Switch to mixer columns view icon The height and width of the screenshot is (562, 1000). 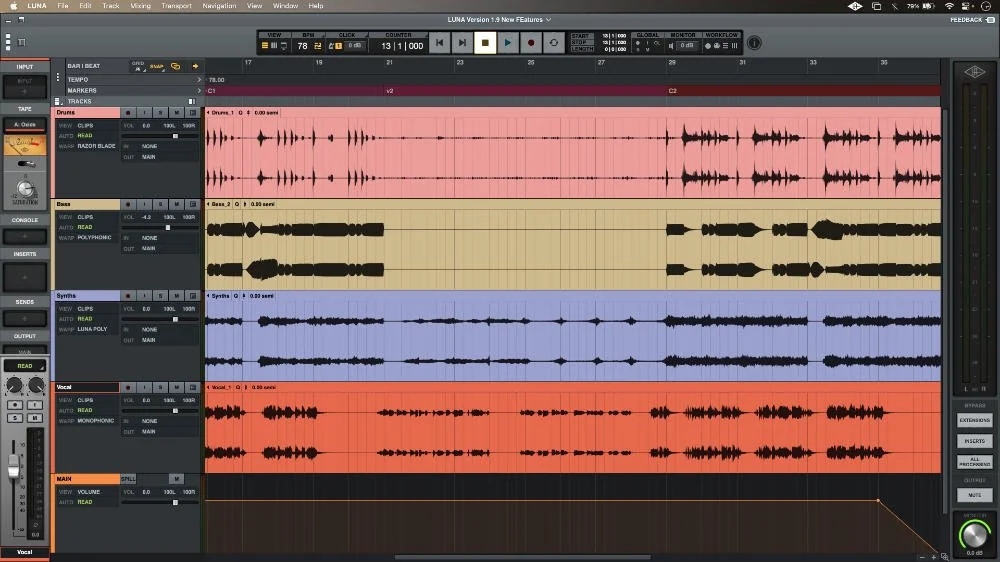coord(274,46)
